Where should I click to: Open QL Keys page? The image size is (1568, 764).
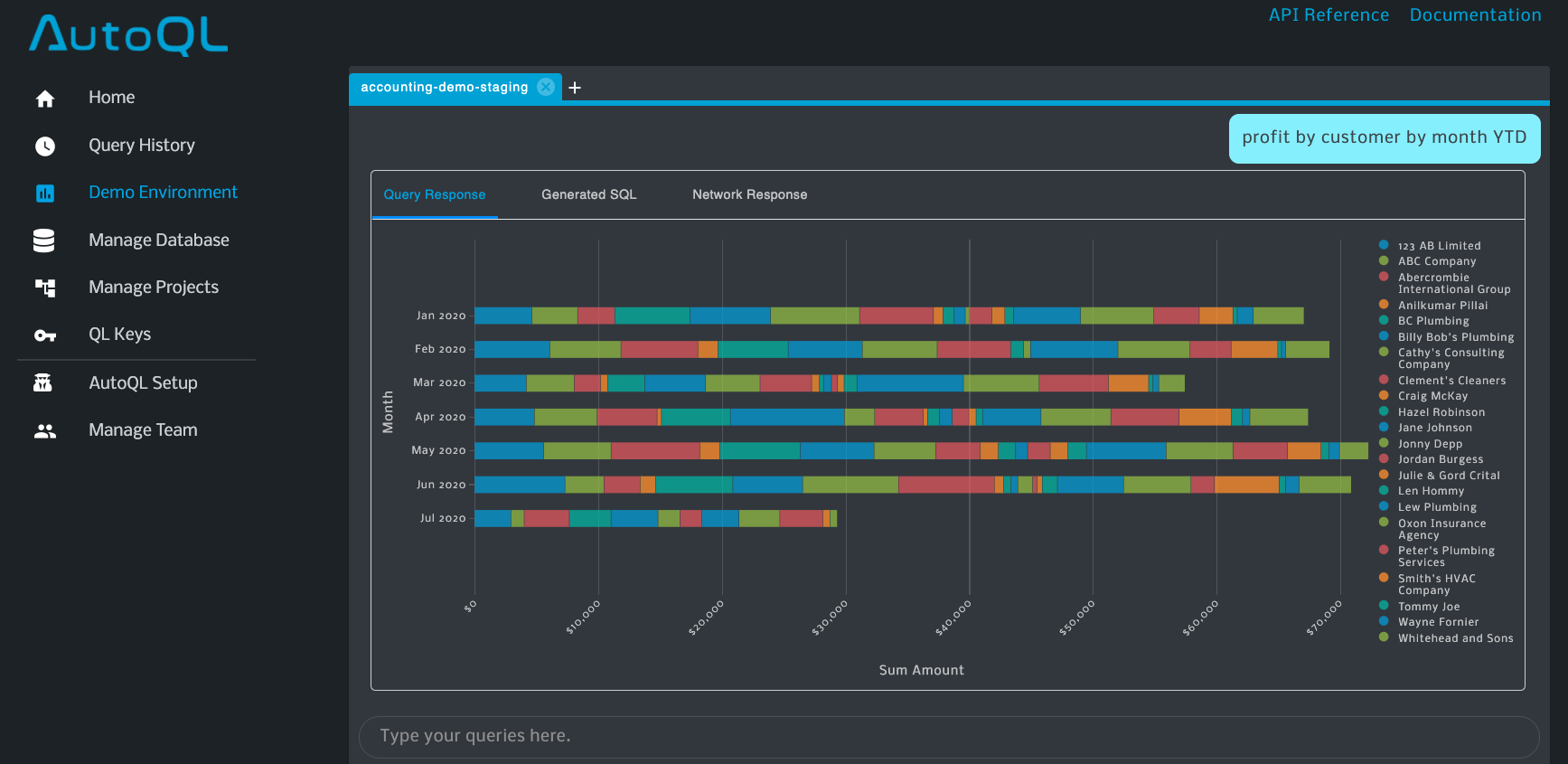[x=119, y=335]
